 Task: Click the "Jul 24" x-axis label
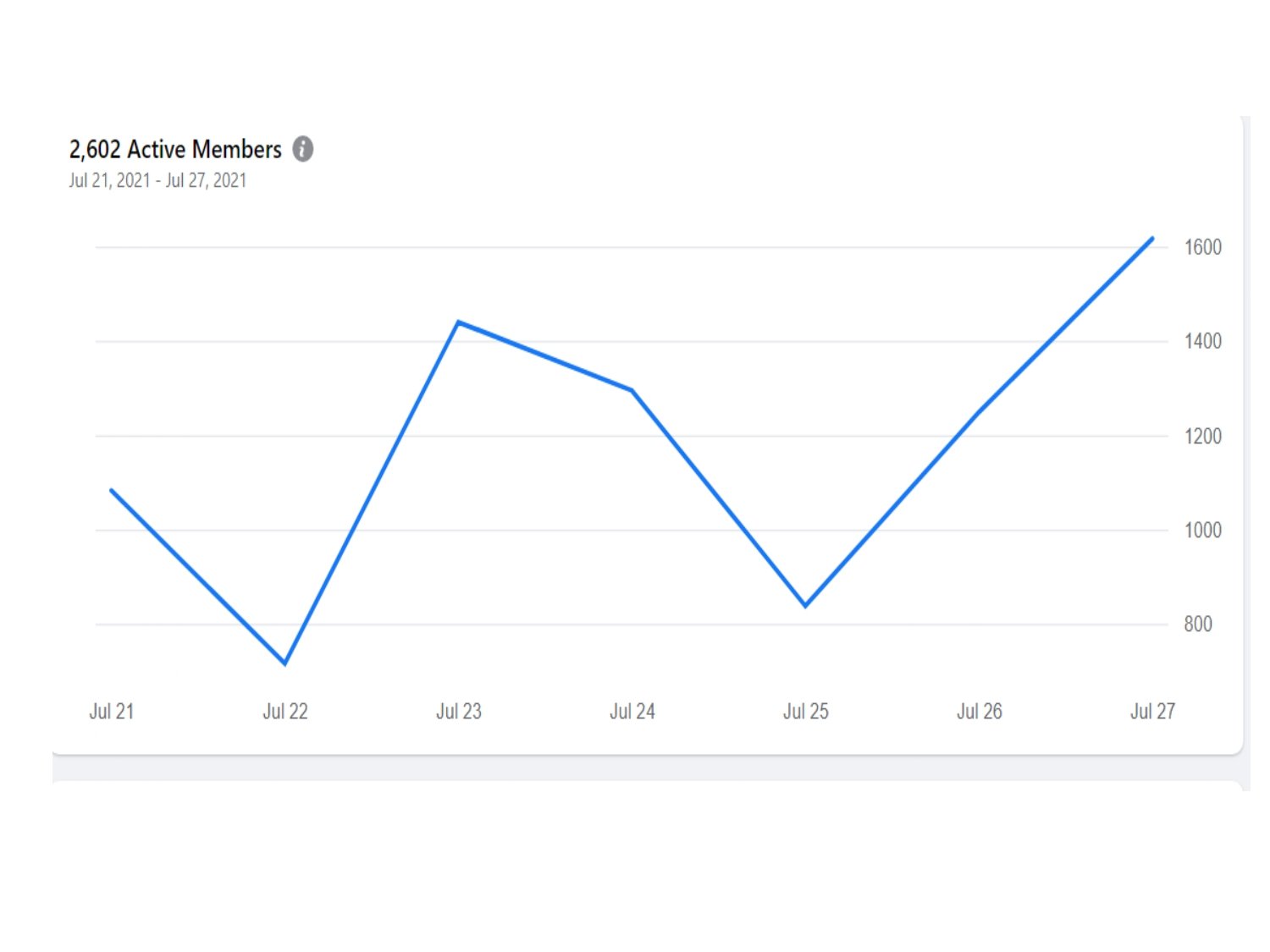pos(632,712)
